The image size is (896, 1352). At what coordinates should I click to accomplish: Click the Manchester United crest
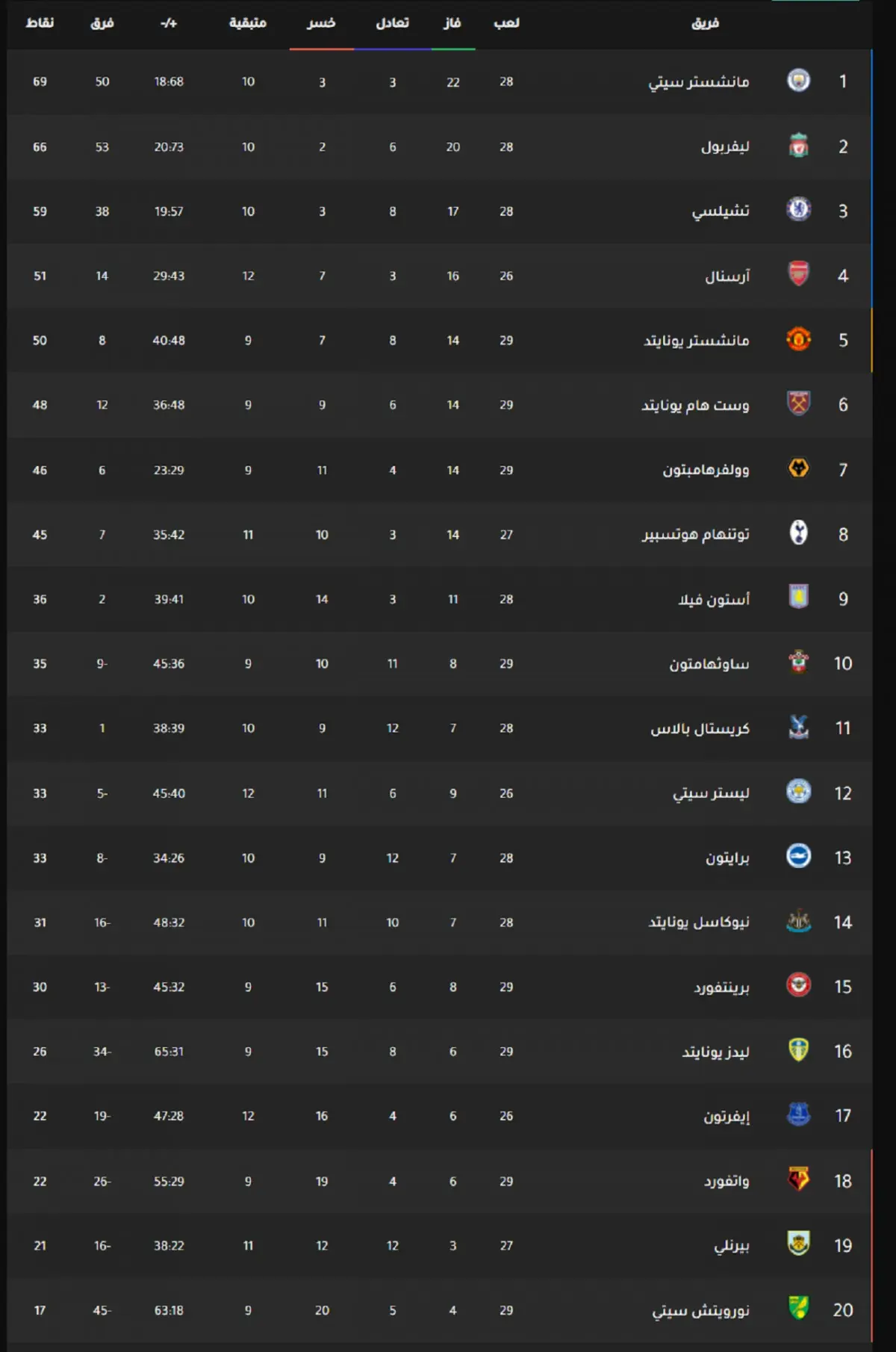click(798, 339)
